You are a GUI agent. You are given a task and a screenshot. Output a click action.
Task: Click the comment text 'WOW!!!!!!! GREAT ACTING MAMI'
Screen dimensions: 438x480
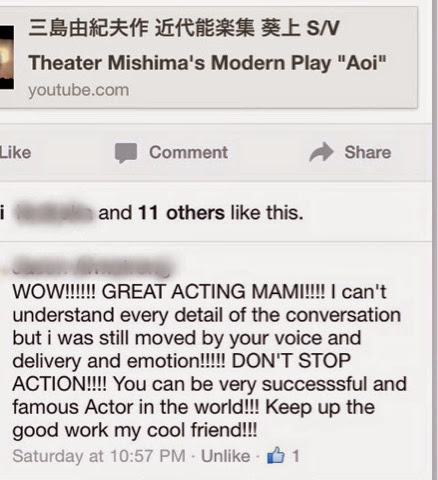pos(168,292)
